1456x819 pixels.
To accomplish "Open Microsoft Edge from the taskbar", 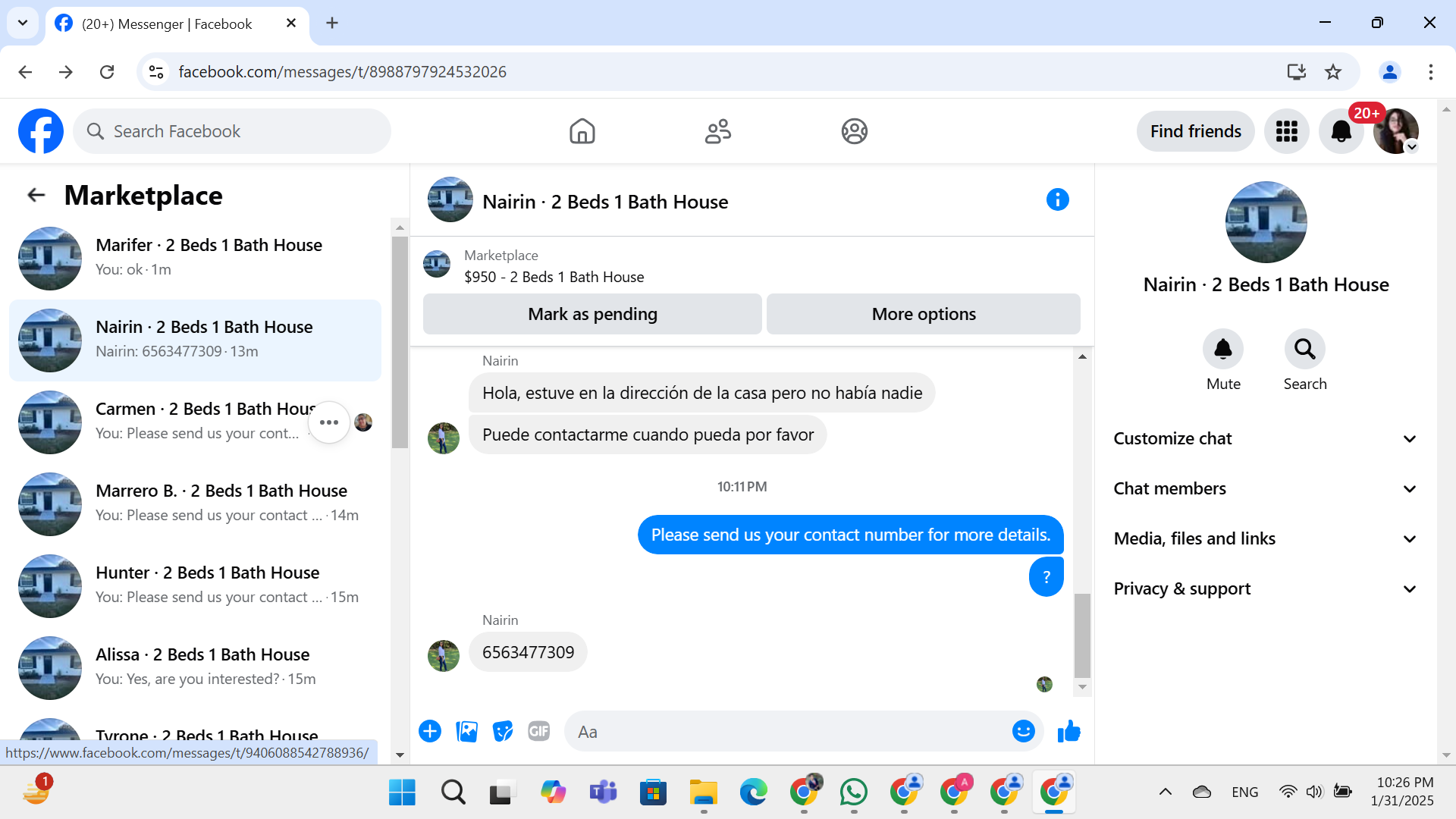I will tap(754, 792).
